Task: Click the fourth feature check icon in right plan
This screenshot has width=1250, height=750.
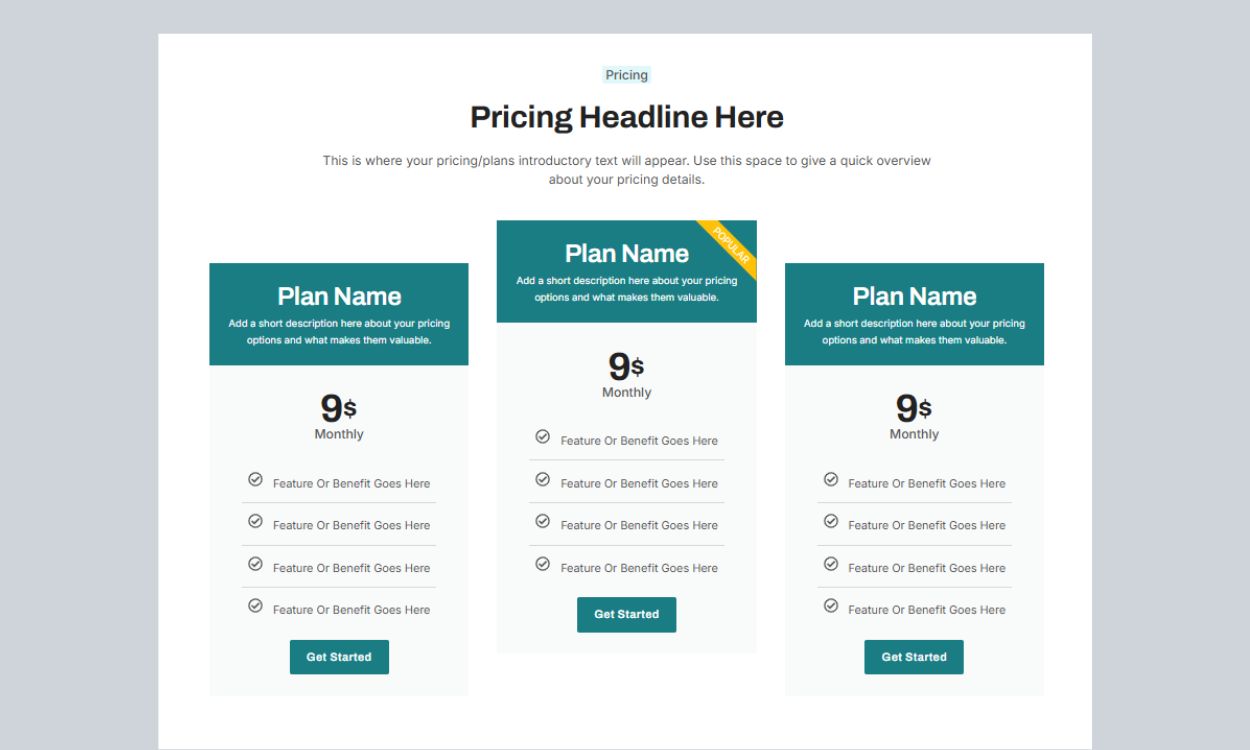Action: [831, 606]
